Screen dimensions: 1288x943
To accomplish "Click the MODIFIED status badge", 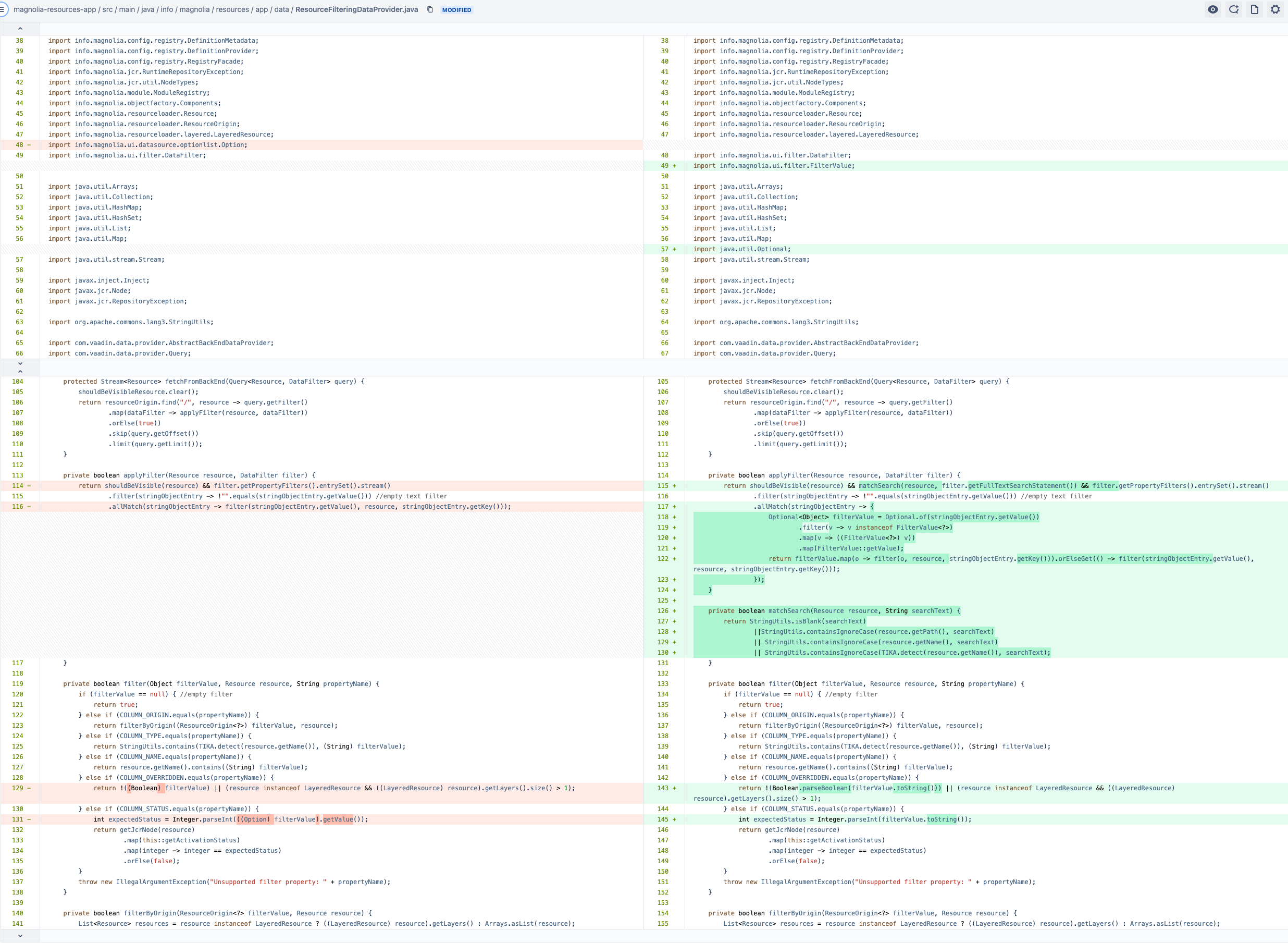I will pos(456,10).
